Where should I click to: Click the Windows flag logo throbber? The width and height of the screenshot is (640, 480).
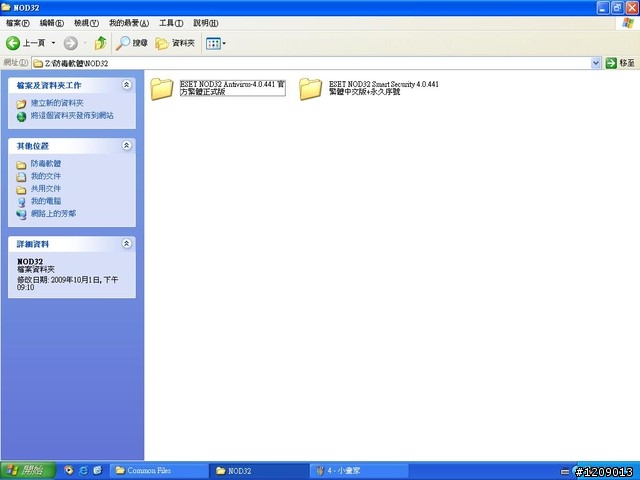tap(628, 23)
